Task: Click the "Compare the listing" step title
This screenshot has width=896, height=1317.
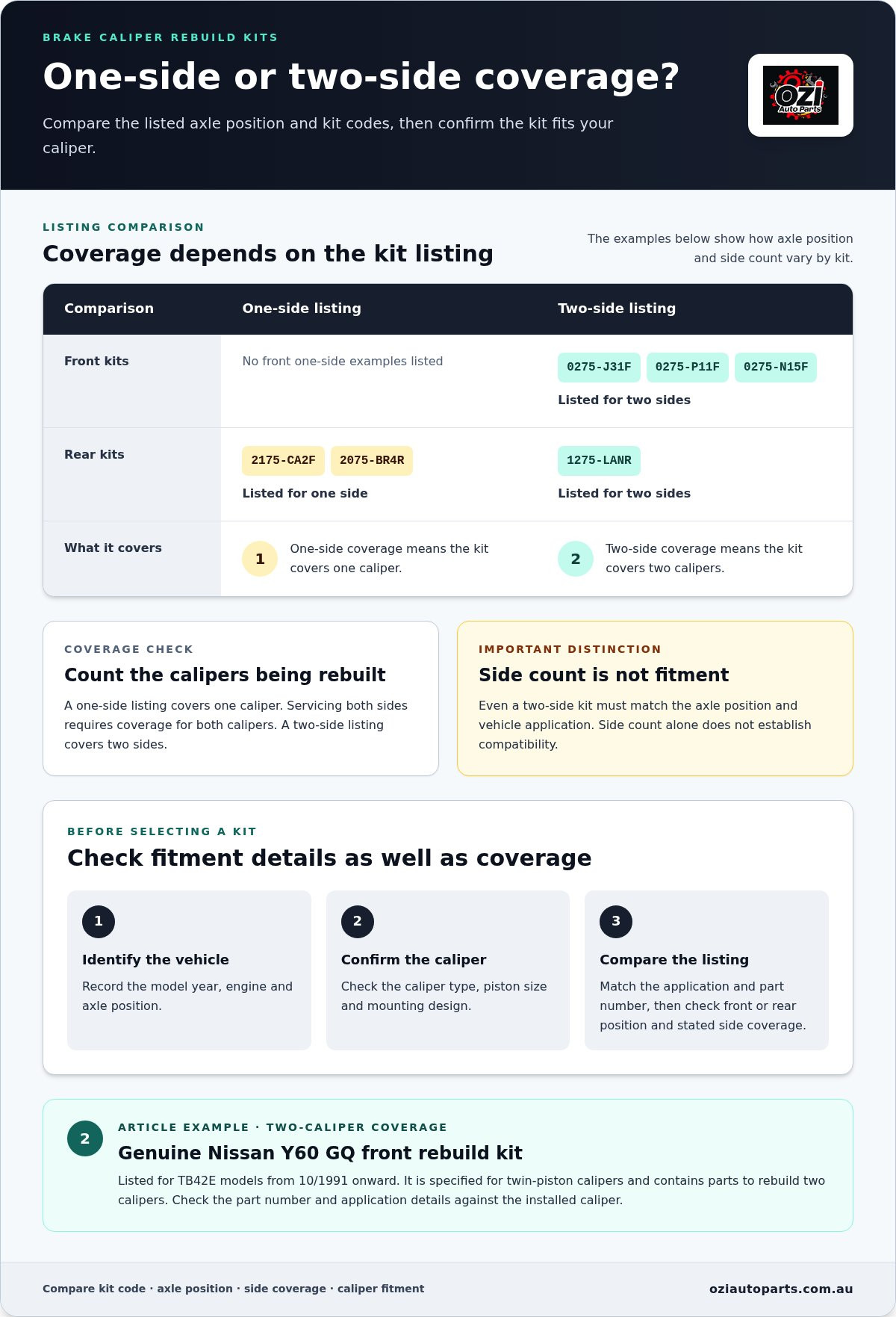Action: pos(674,960)
